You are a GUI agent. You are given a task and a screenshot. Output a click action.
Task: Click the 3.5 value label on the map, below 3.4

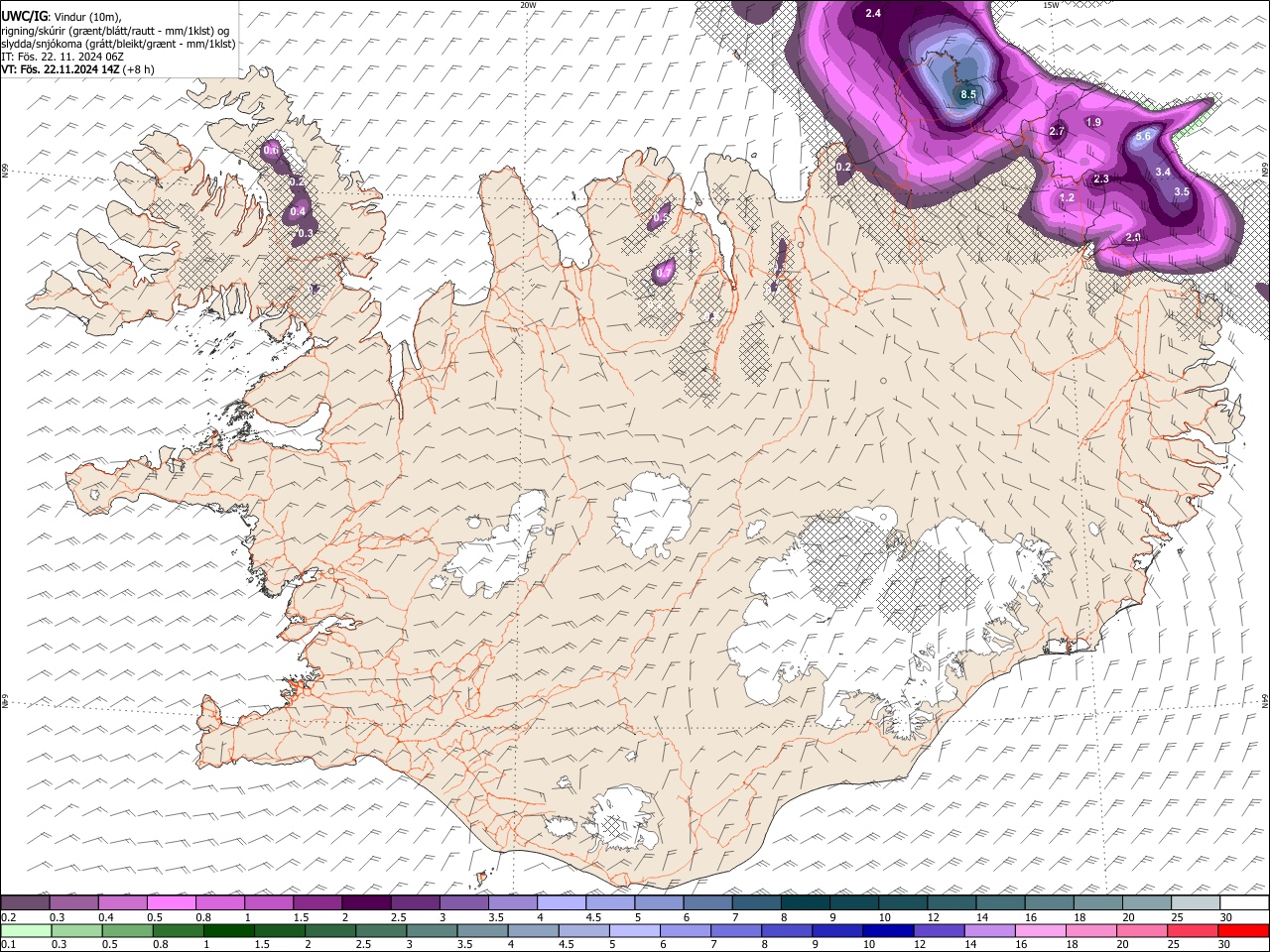click(x=1182, y=191)
